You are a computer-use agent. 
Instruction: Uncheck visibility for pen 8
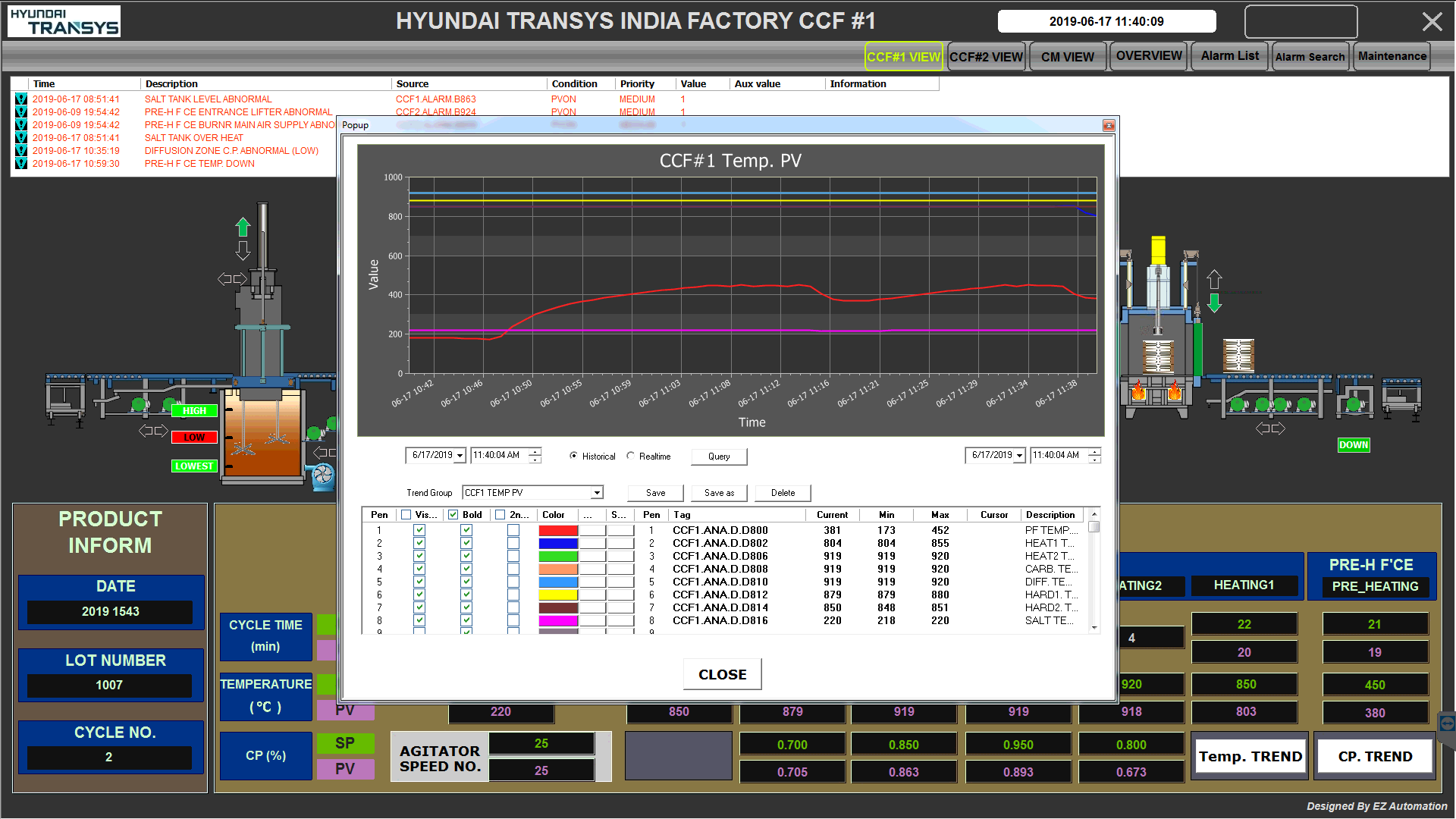(x=419, y=620)
